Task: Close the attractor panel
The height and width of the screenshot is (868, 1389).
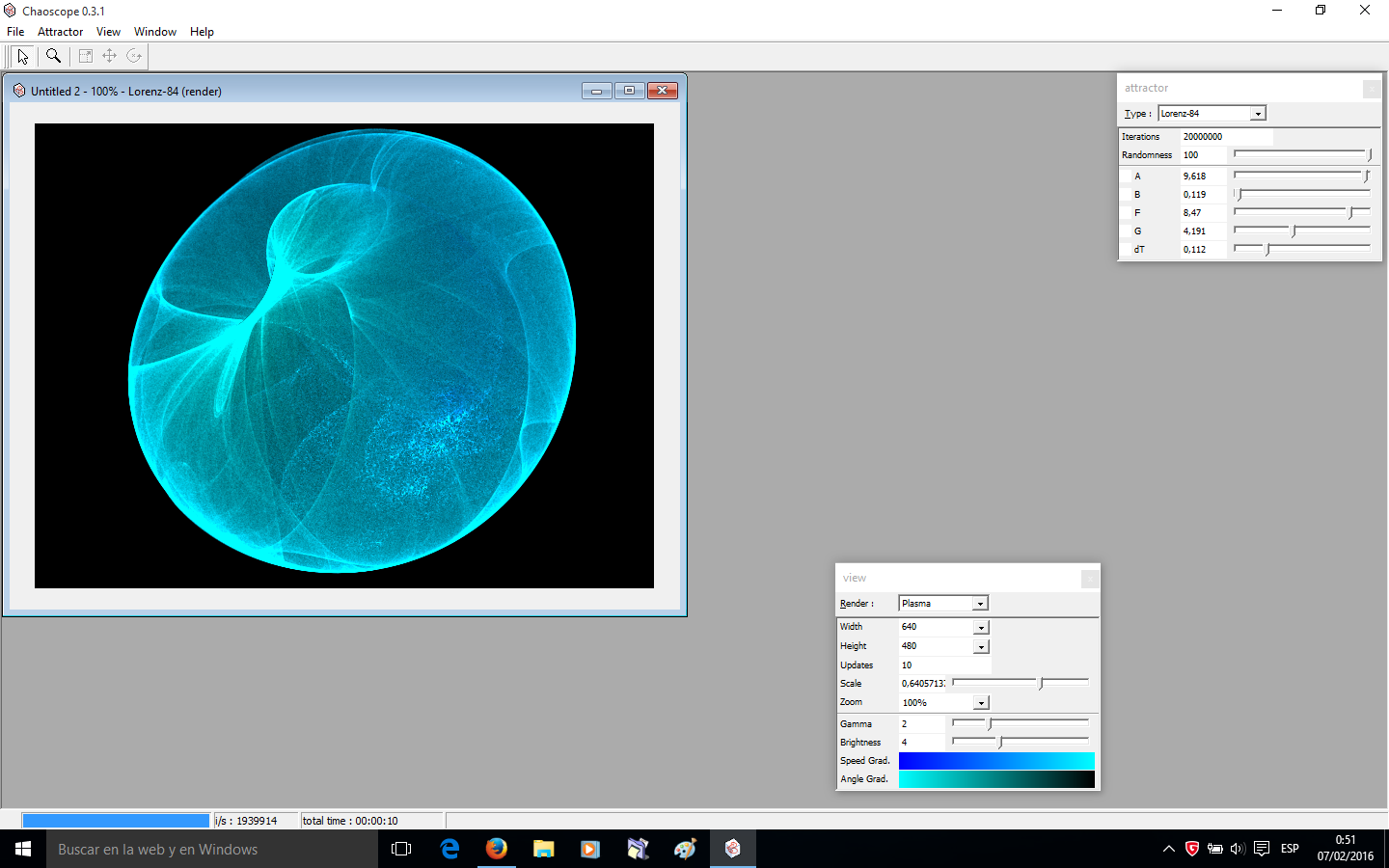Action: click(x=1371, y=89)
